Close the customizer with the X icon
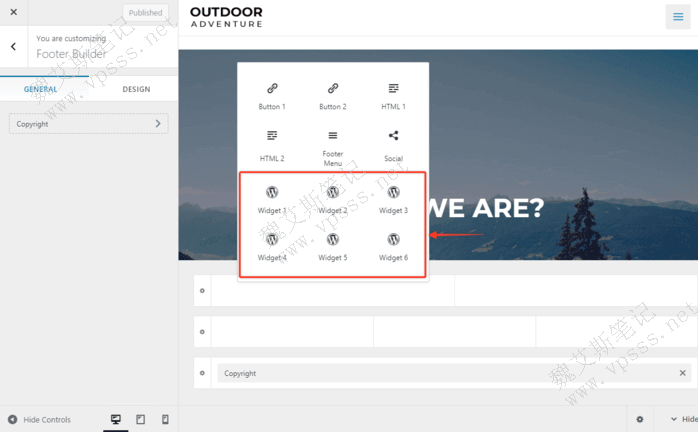The width and height of the screenshot is (698, 432). click(x=13, y=12)
